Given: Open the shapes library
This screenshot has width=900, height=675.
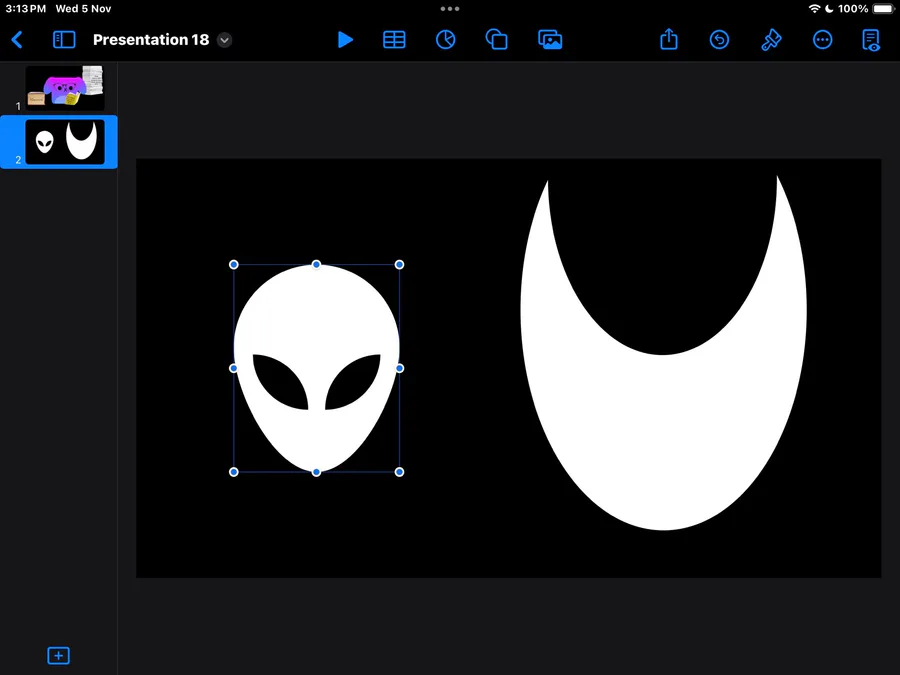Looking at the screenshot, I should 496,40.
